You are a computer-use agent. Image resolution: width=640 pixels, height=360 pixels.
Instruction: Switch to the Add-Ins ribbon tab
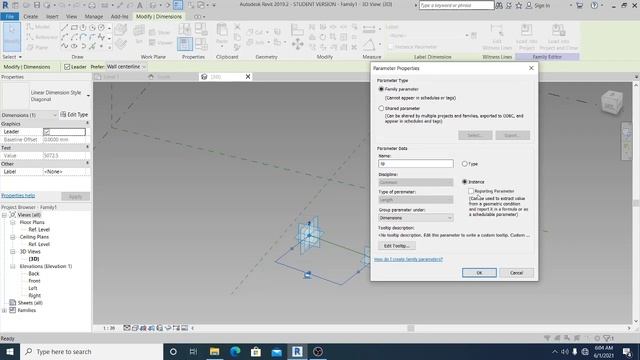click(x=120, y=16)
